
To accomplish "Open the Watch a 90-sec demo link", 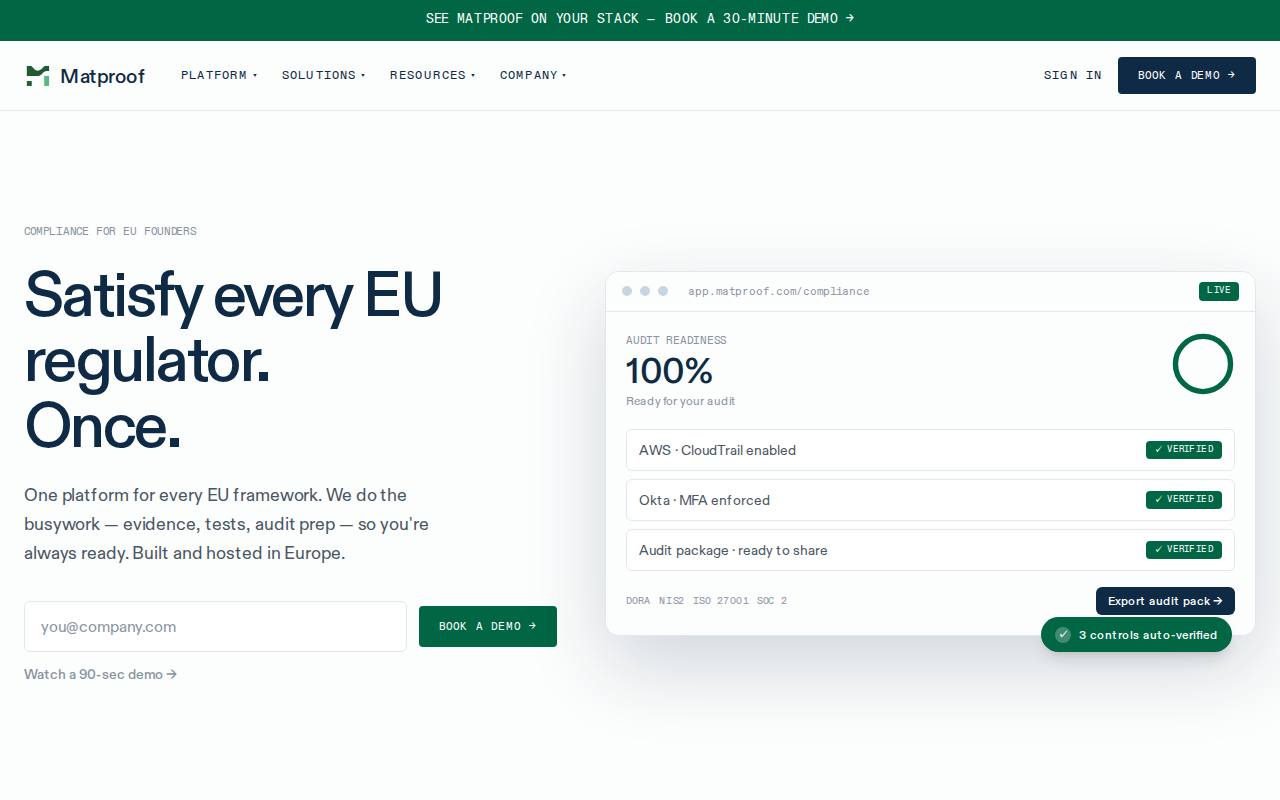I will 100,674.
